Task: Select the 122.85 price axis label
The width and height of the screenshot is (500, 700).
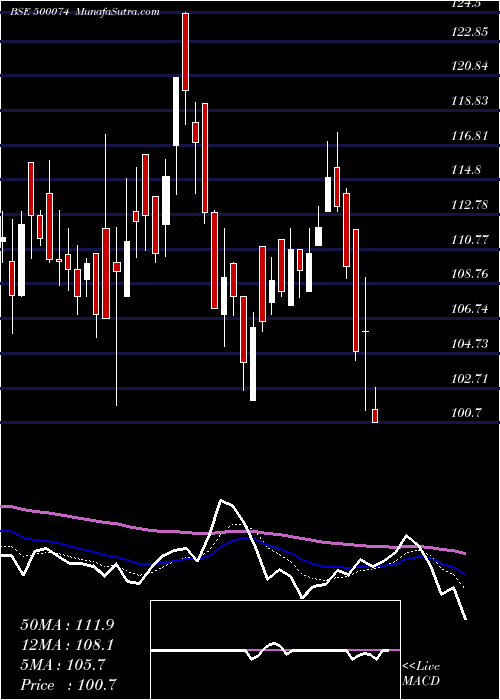Action: coord(469,32)
